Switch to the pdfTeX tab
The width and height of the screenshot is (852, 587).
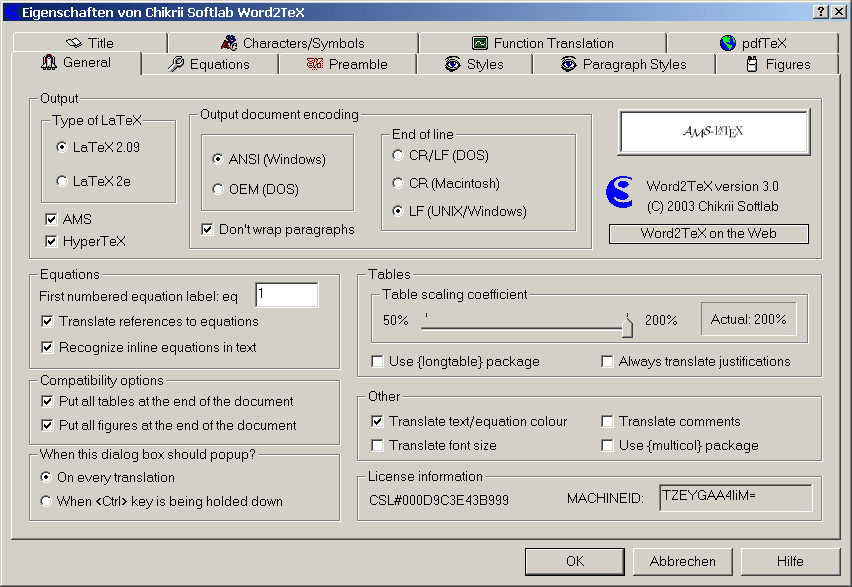click(753, 43)
